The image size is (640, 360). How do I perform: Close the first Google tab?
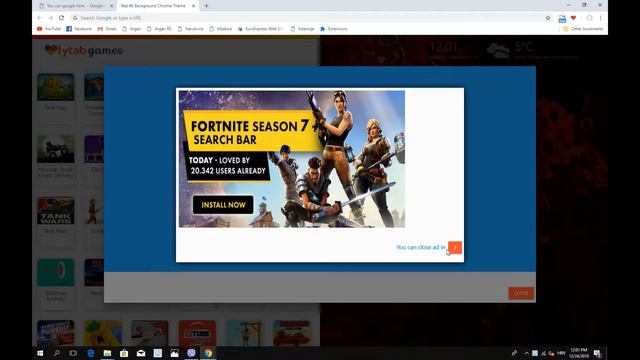111,6
